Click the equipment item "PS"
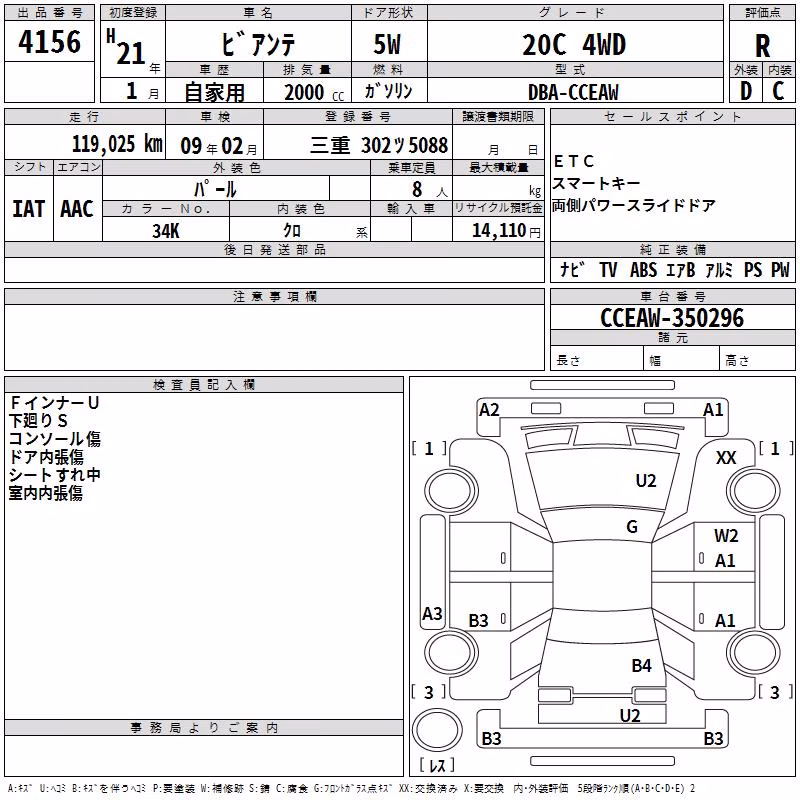 [753, 269]
